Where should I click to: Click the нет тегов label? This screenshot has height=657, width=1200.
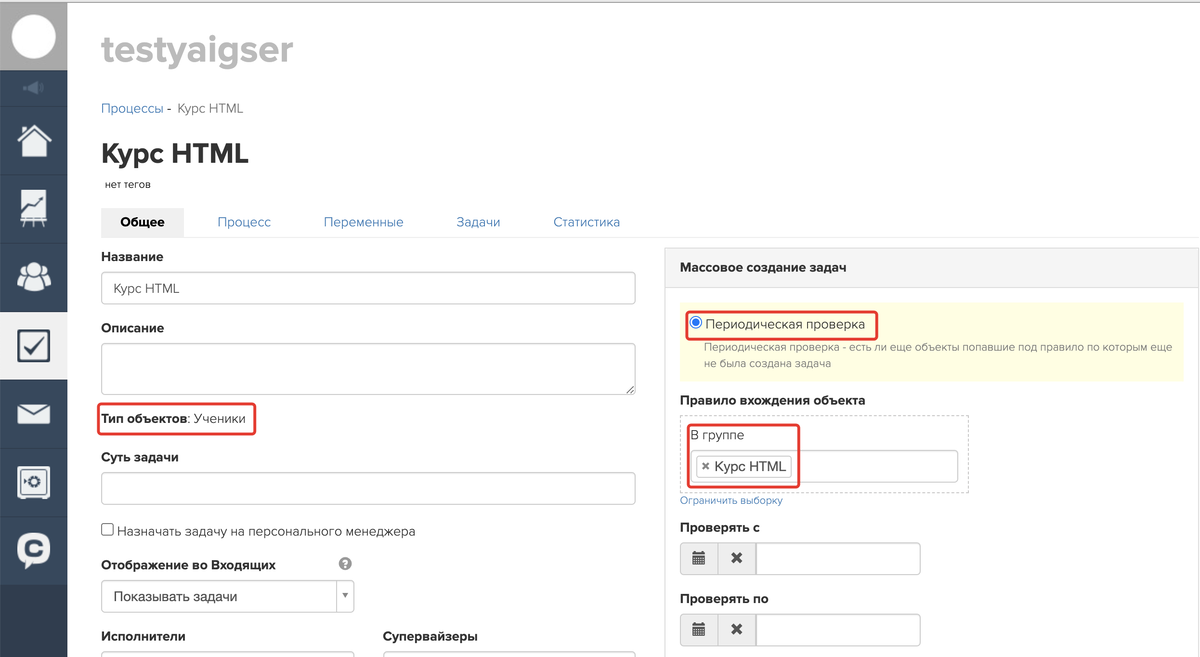128,185
